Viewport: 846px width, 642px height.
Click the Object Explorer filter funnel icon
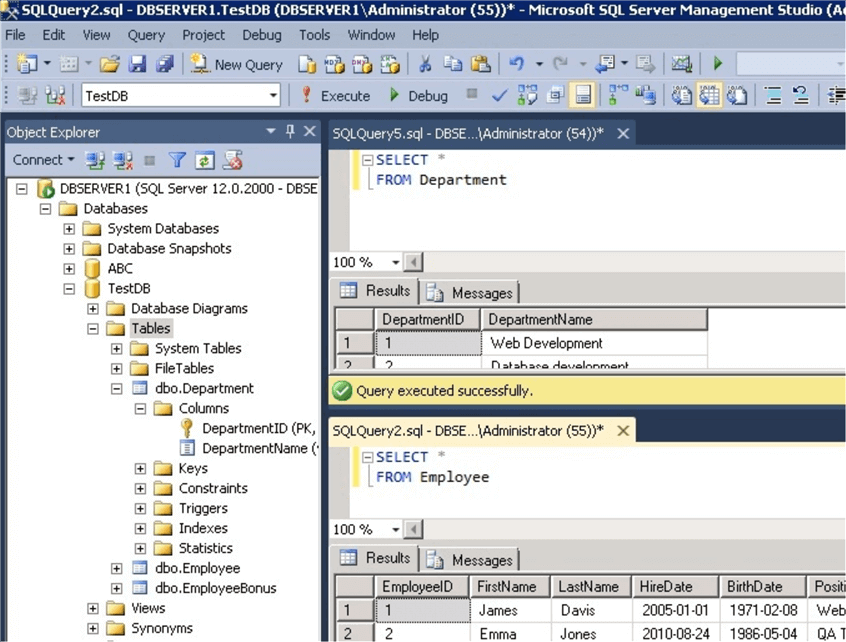tap(177, 160)
